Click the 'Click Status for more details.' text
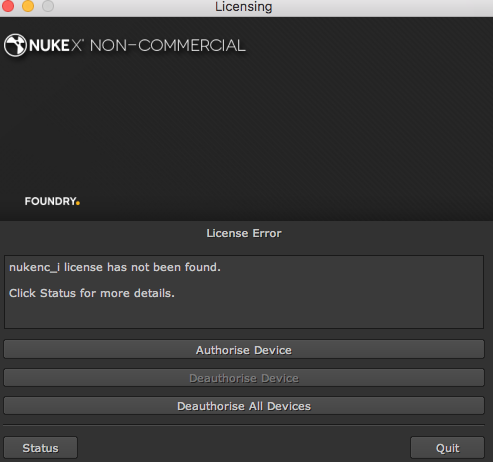This screenshot has width=493, height=462. pos(92,293)
